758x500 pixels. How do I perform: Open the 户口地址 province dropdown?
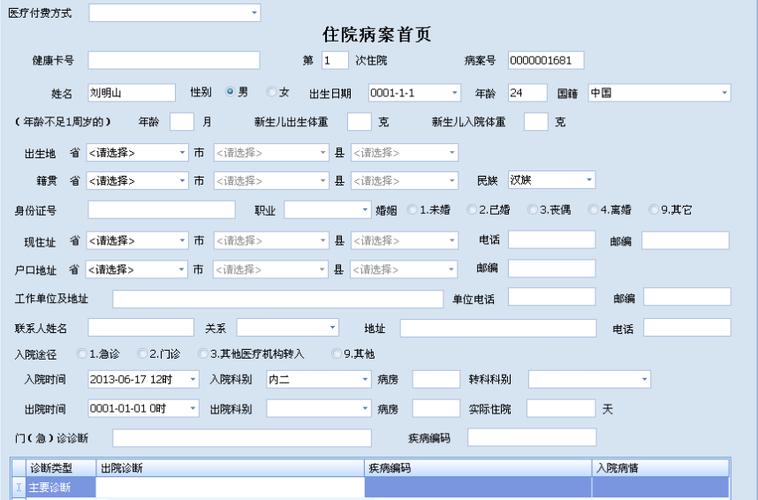(182, 269)
